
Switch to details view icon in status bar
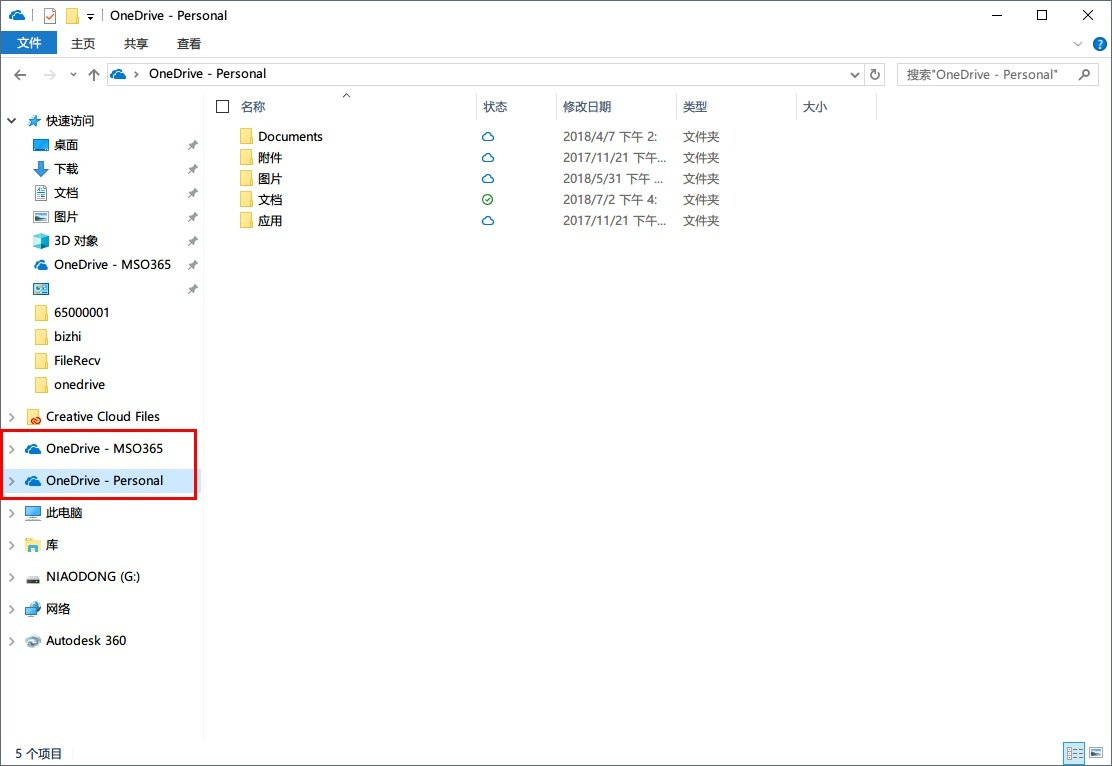(x=1074, y=753)
